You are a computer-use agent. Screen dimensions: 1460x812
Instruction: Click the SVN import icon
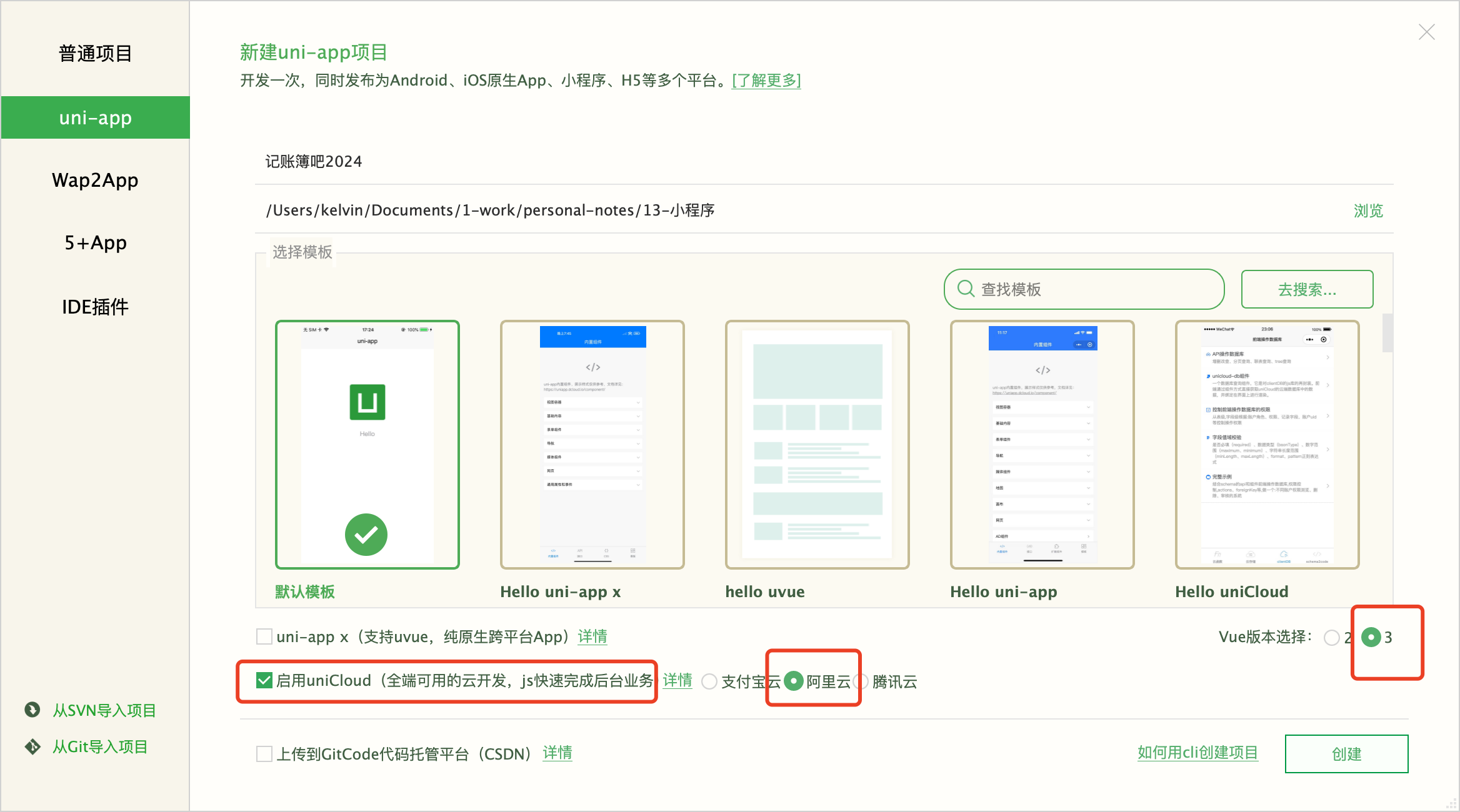32,710
